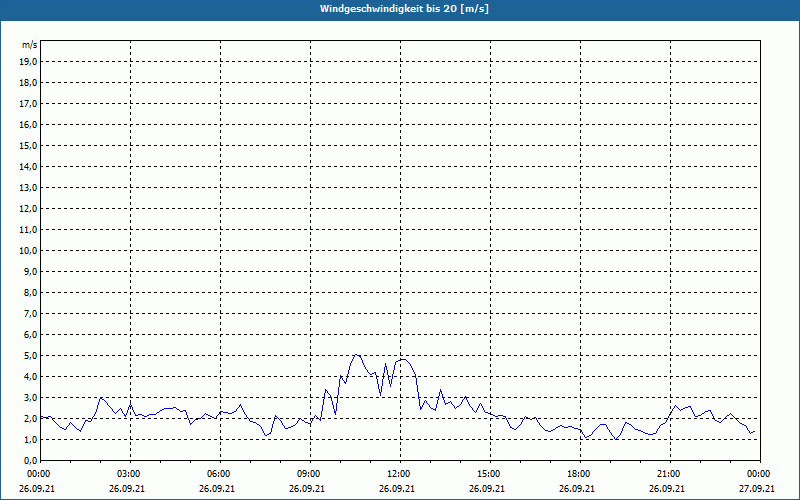Click the 06:00 time label
800x500 pixels.
[x=220, y=474]
